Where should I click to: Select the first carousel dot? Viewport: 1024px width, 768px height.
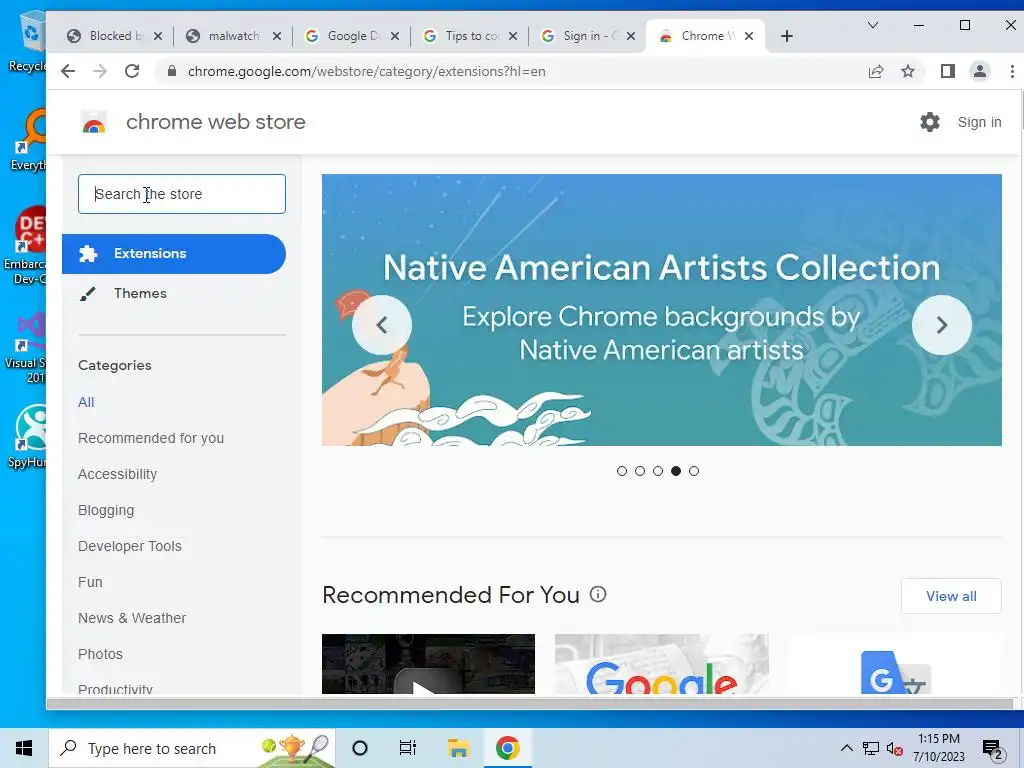pos(622,471)
